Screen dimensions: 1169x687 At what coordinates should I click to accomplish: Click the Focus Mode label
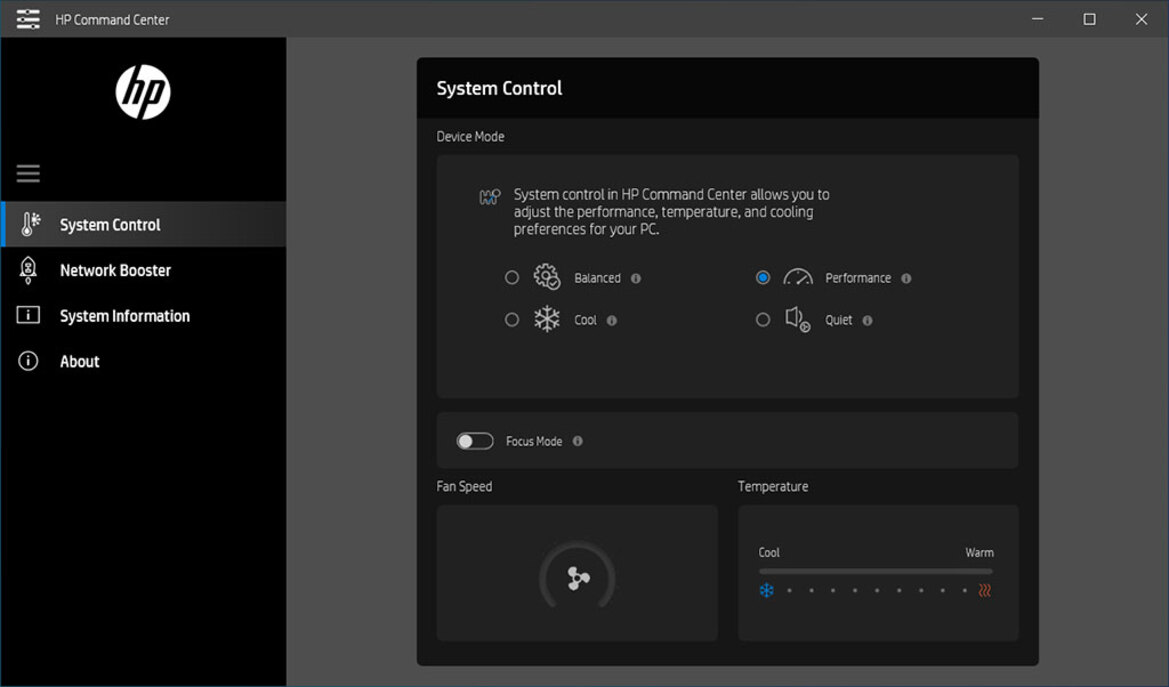(534, 441)
